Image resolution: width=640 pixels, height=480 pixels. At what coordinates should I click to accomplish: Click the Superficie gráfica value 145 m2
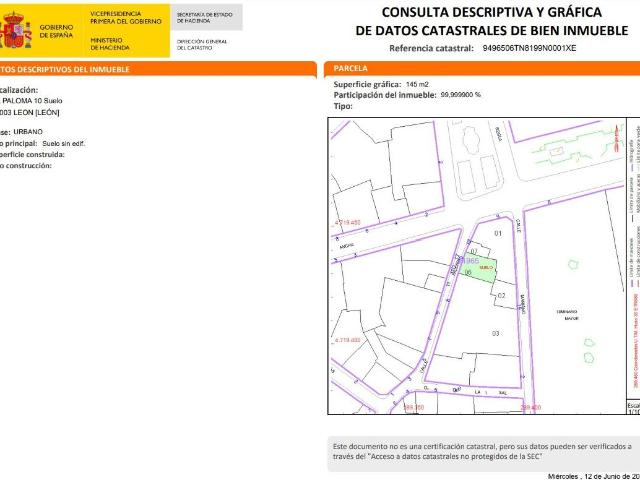[418, 85]
